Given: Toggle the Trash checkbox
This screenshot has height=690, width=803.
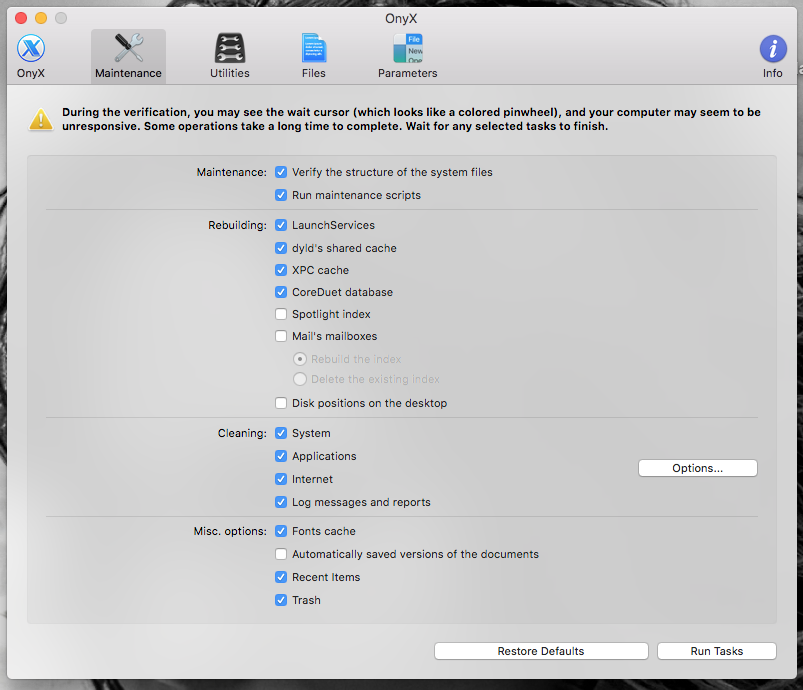Looking at the screenshot, I should (x=281, y=600).
